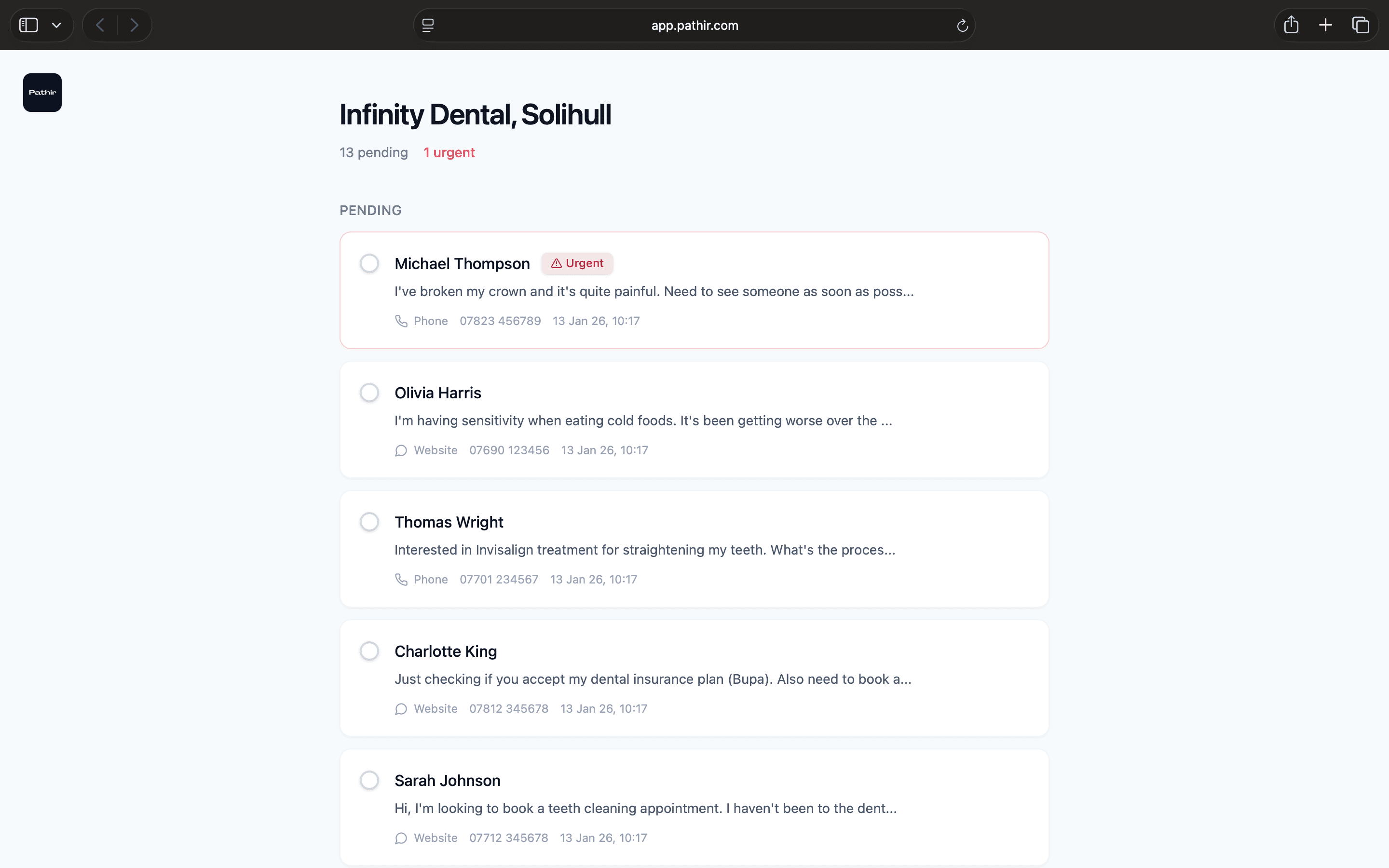Show tab overview icon
The width and height of the screenshot is (1389, 868).
(1360, 25)
